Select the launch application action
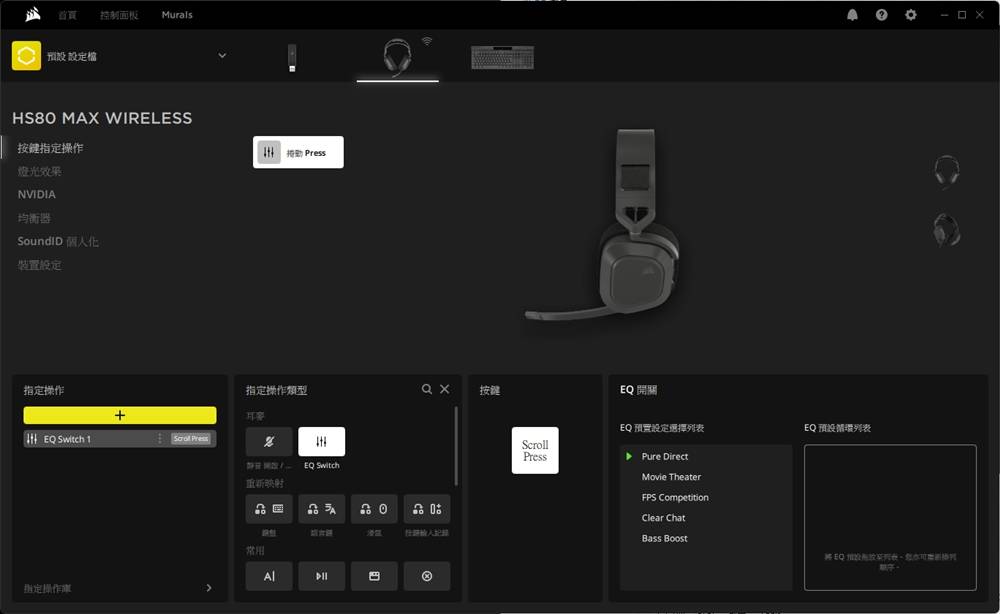 point(374,576)
